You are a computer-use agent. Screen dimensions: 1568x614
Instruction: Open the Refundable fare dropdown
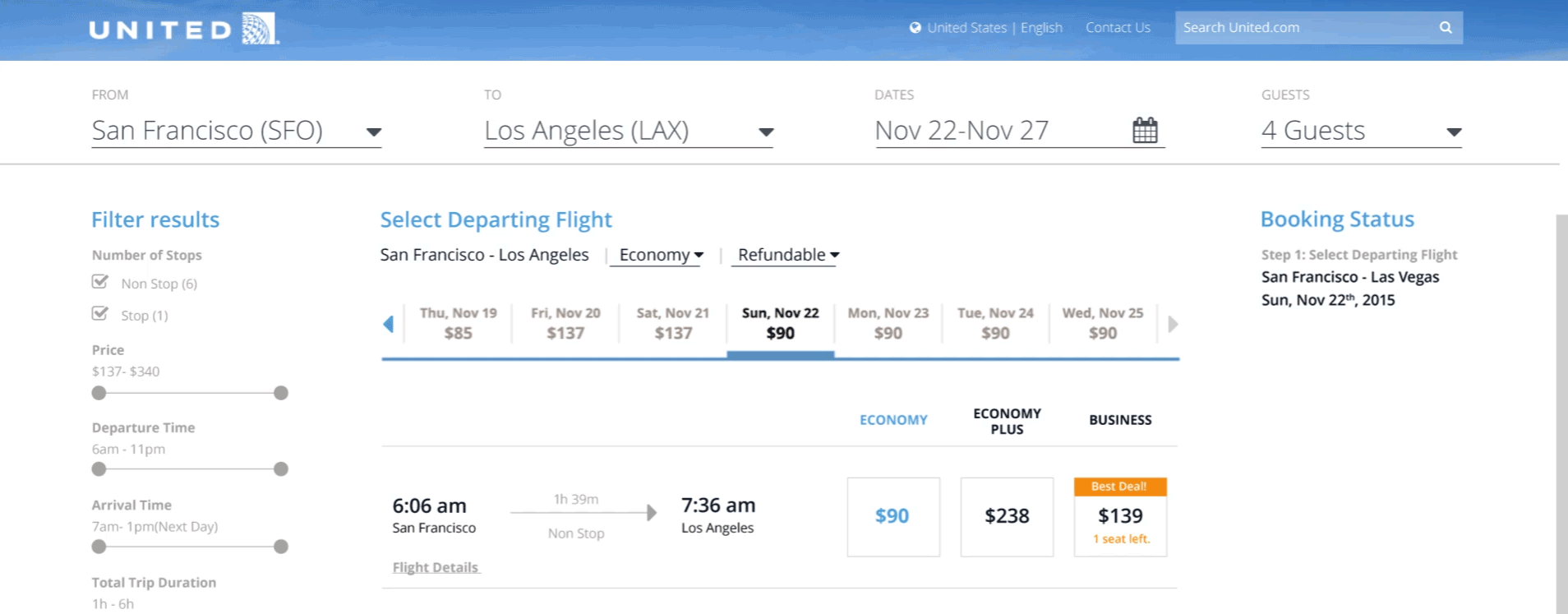click(x=788, y=255)
